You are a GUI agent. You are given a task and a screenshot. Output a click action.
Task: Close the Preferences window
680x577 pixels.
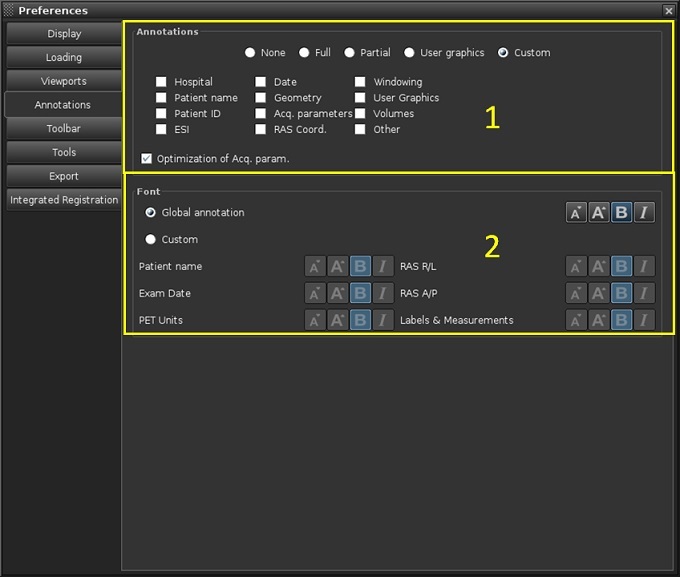tap(668, 10)
